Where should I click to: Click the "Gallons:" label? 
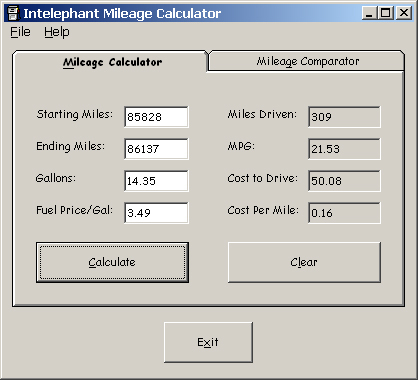[x=56, y=178]
